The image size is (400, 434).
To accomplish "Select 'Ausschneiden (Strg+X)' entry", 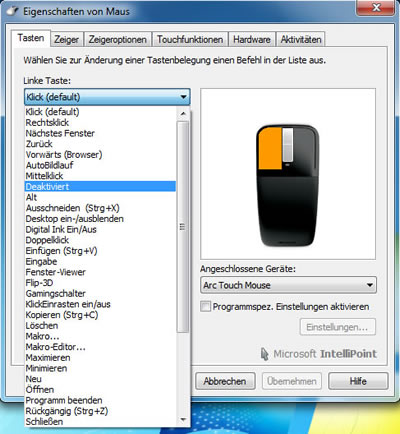I will [100, 208].
